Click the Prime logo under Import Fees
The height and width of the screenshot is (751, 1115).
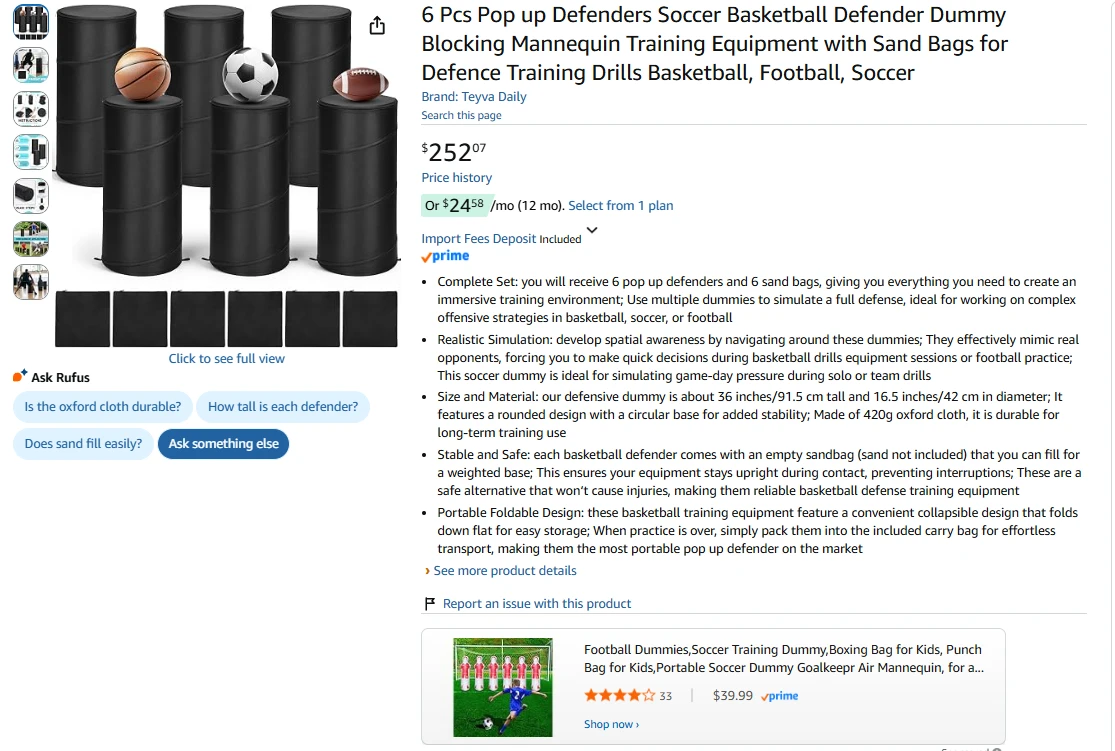click(x=445, y=256)
